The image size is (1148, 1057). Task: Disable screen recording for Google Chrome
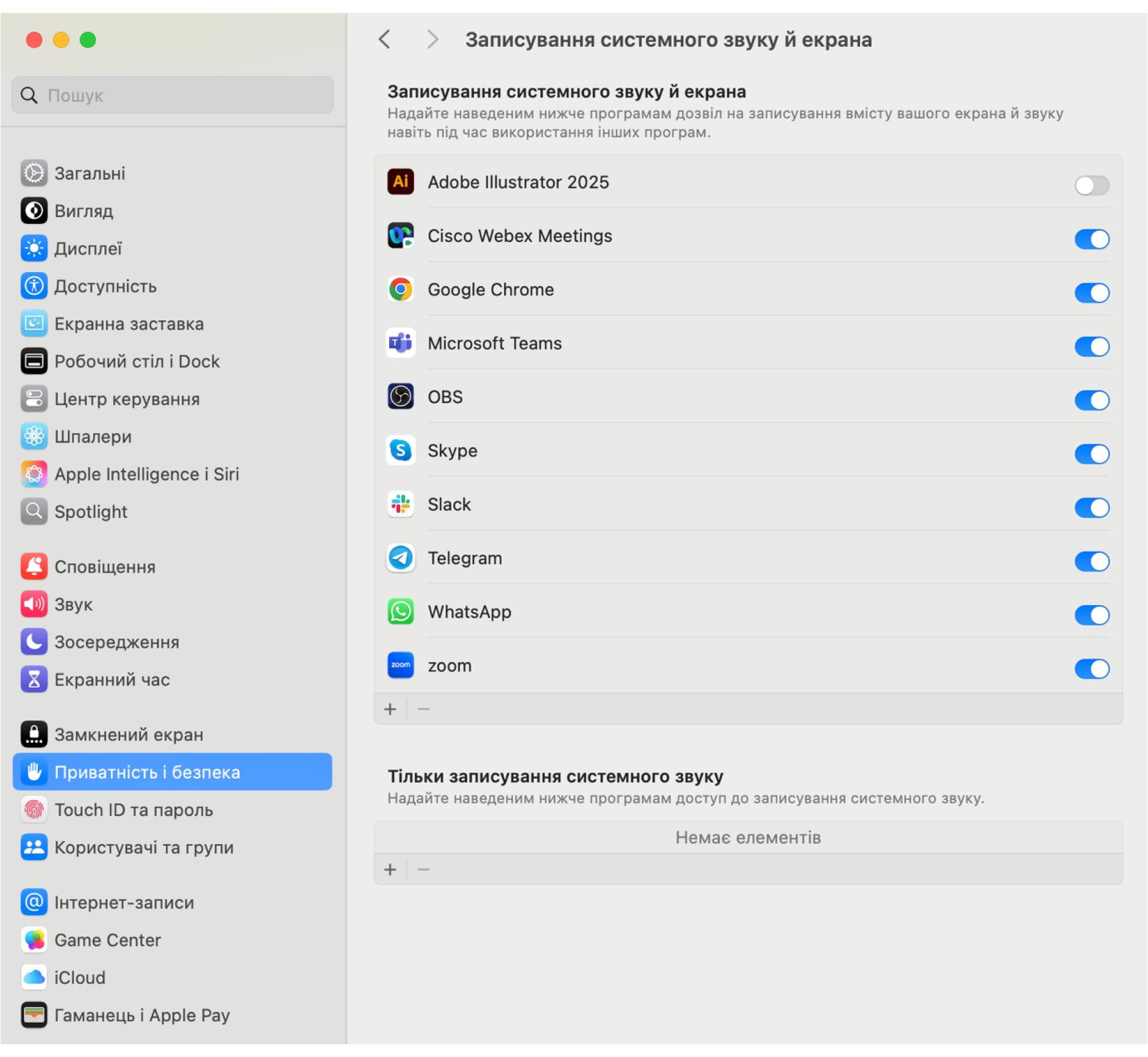(x=1091, y=292)
